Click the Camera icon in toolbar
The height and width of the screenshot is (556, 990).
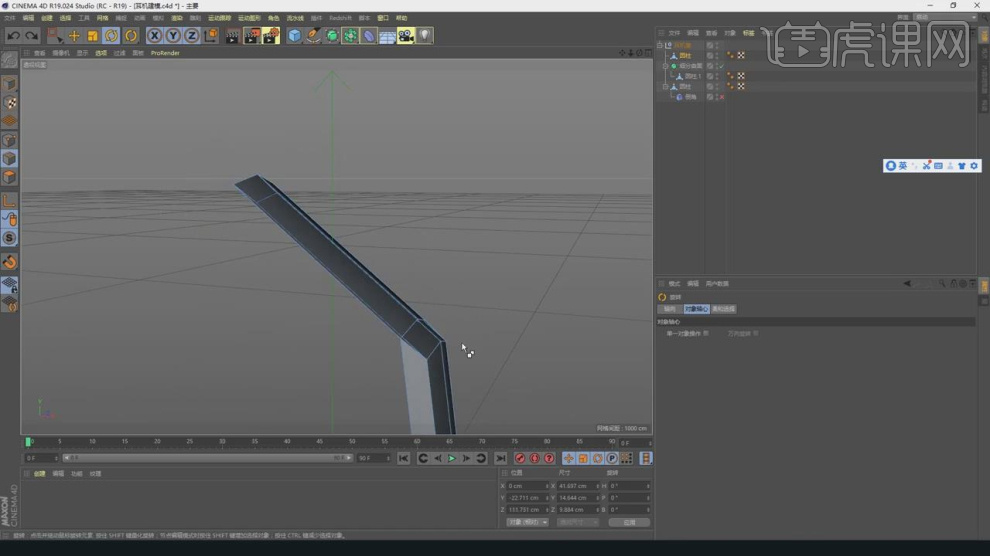click(x=405, y=36)
